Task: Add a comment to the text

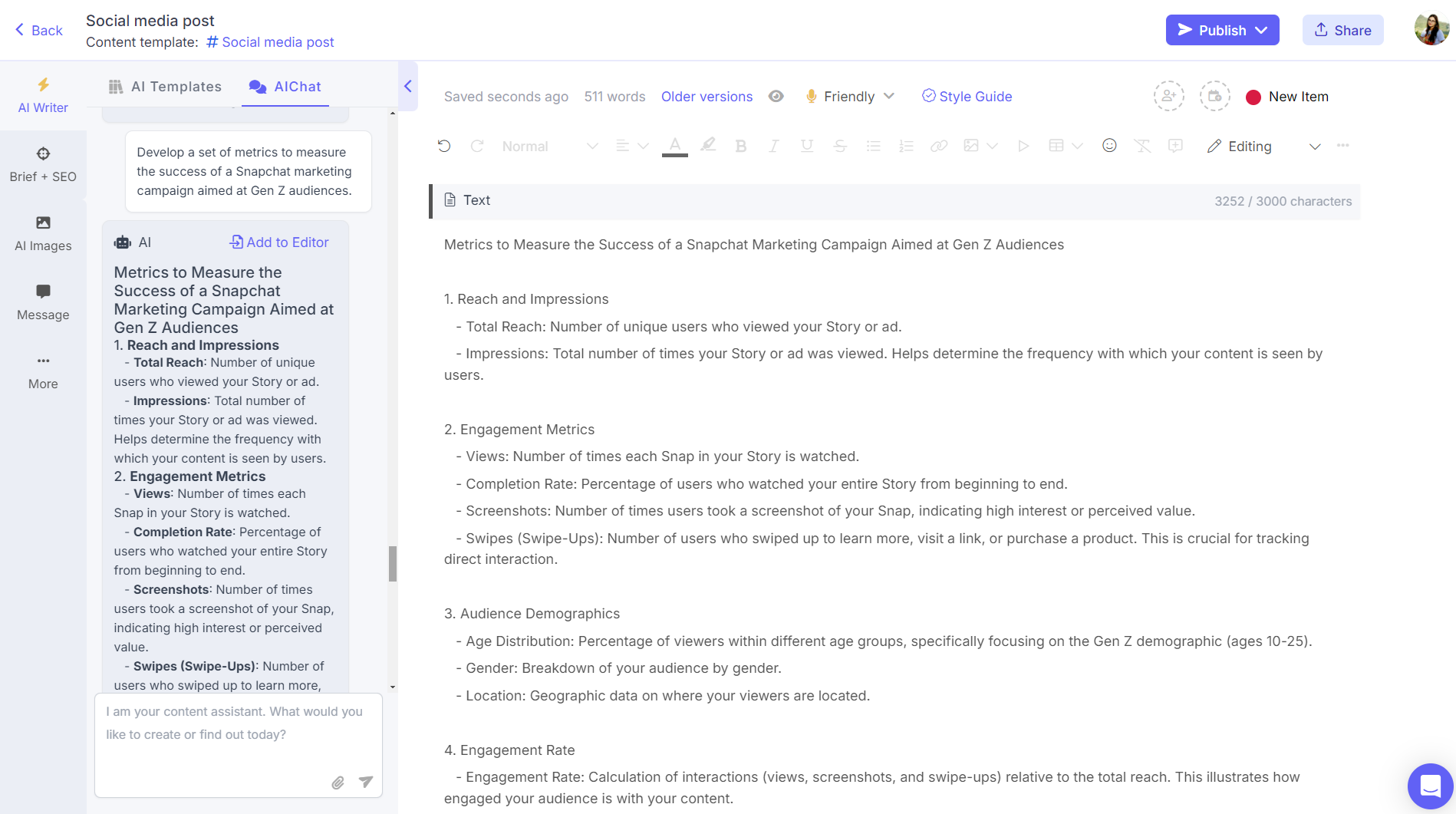Action: pyautogui.click(x=1175, y=146)
